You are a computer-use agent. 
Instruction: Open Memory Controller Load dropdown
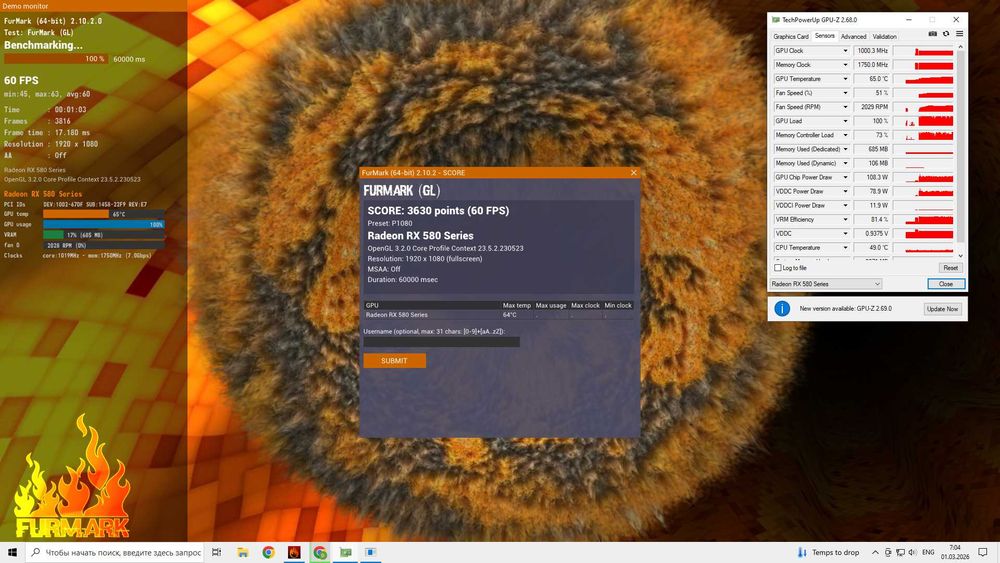coord(846,135)
